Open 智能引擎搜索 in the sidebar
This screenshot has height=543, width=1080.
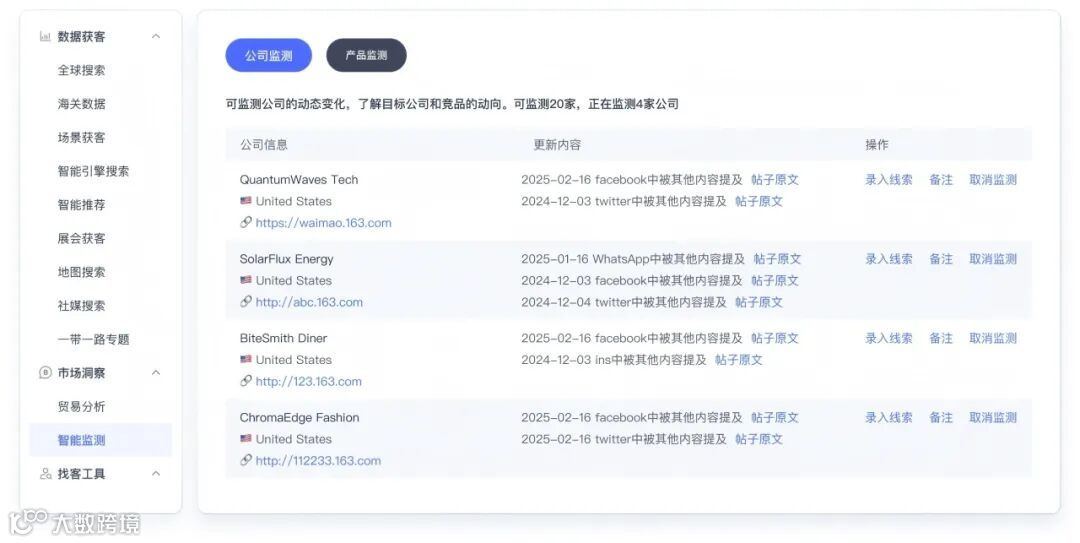tap(93, 171)
